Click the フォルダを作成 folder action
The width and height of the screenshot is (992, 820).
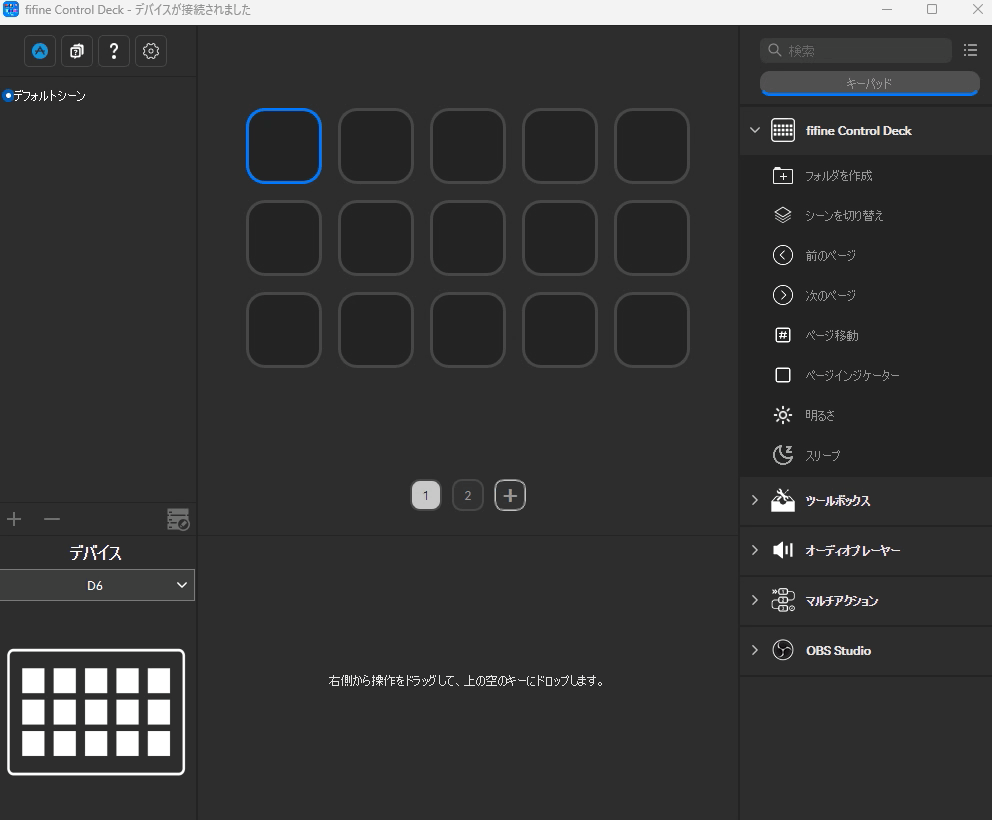click(x=838, y=176)
